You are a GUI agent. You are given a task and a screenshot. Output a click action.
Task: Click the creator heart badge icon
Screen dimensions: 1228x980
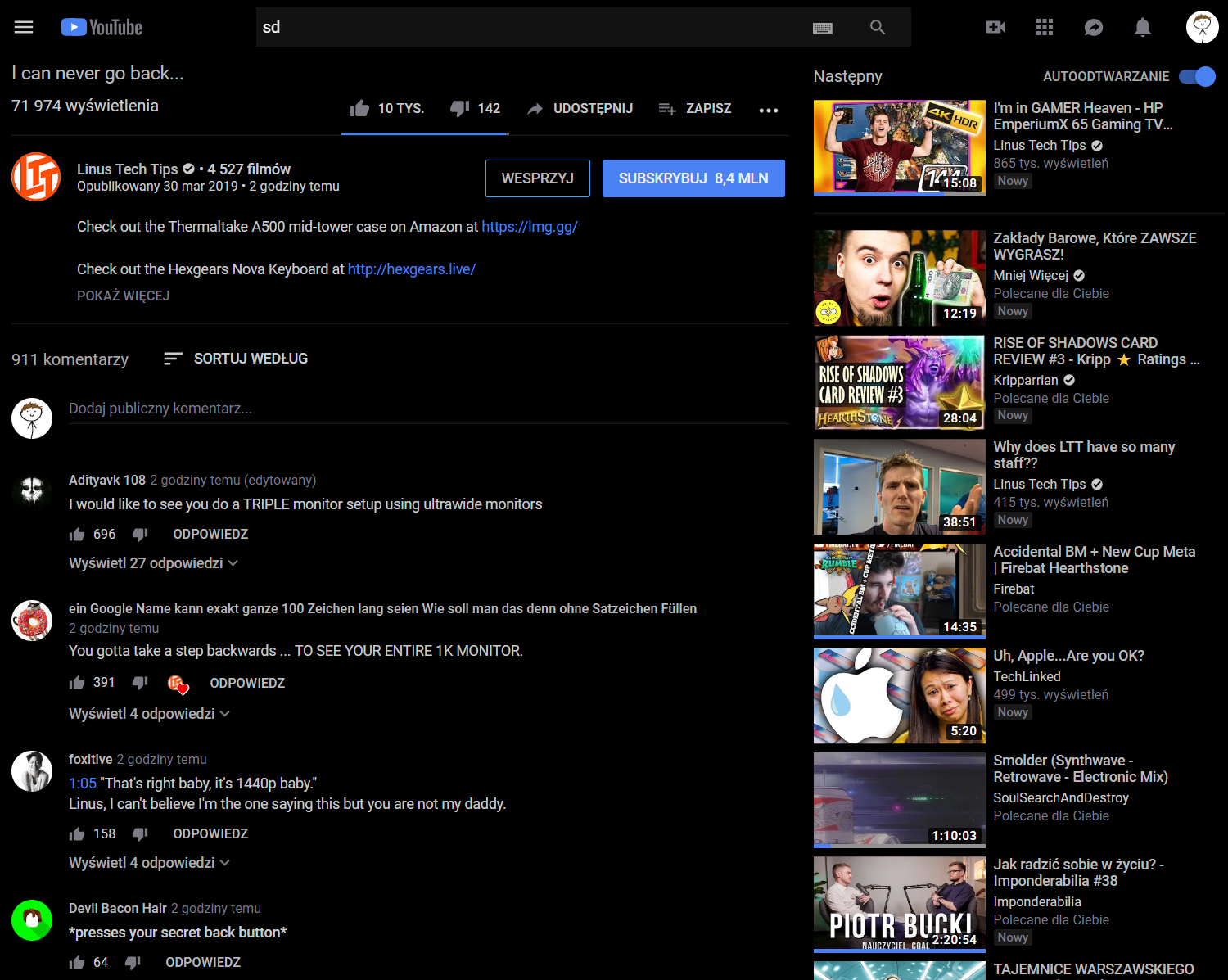178,684
